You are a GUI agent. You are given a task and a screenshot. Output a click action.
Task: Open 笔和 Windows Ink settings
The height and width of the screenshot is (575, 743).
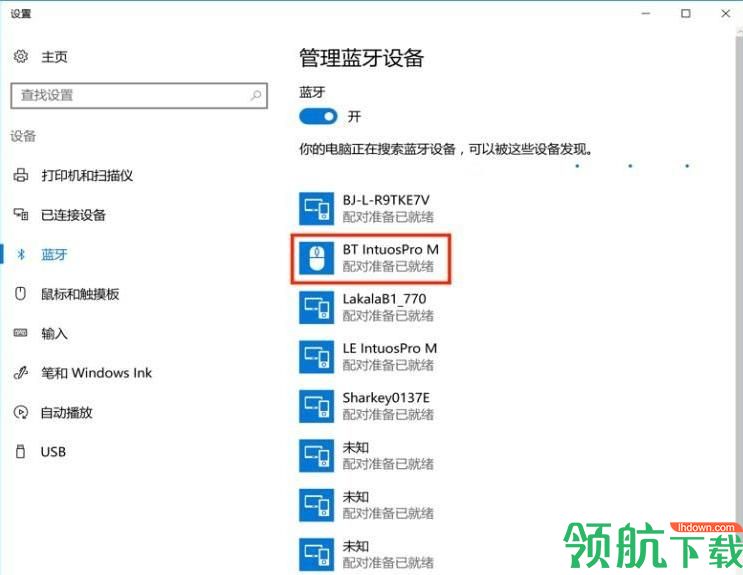[x=97, y=373]
